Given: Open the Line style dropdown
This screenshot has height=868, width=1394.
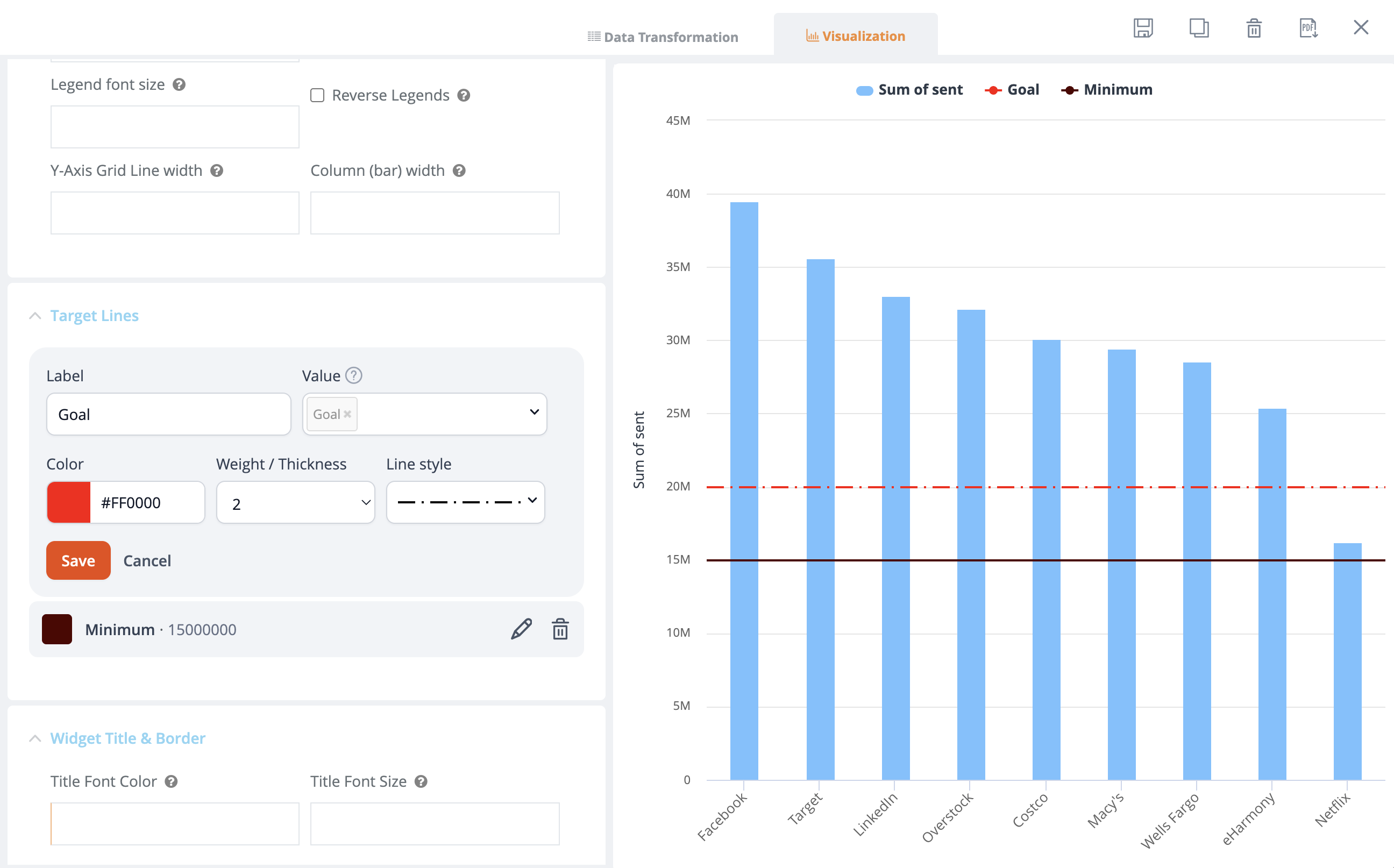Looking at the screenshot, I should coord(465,502).
